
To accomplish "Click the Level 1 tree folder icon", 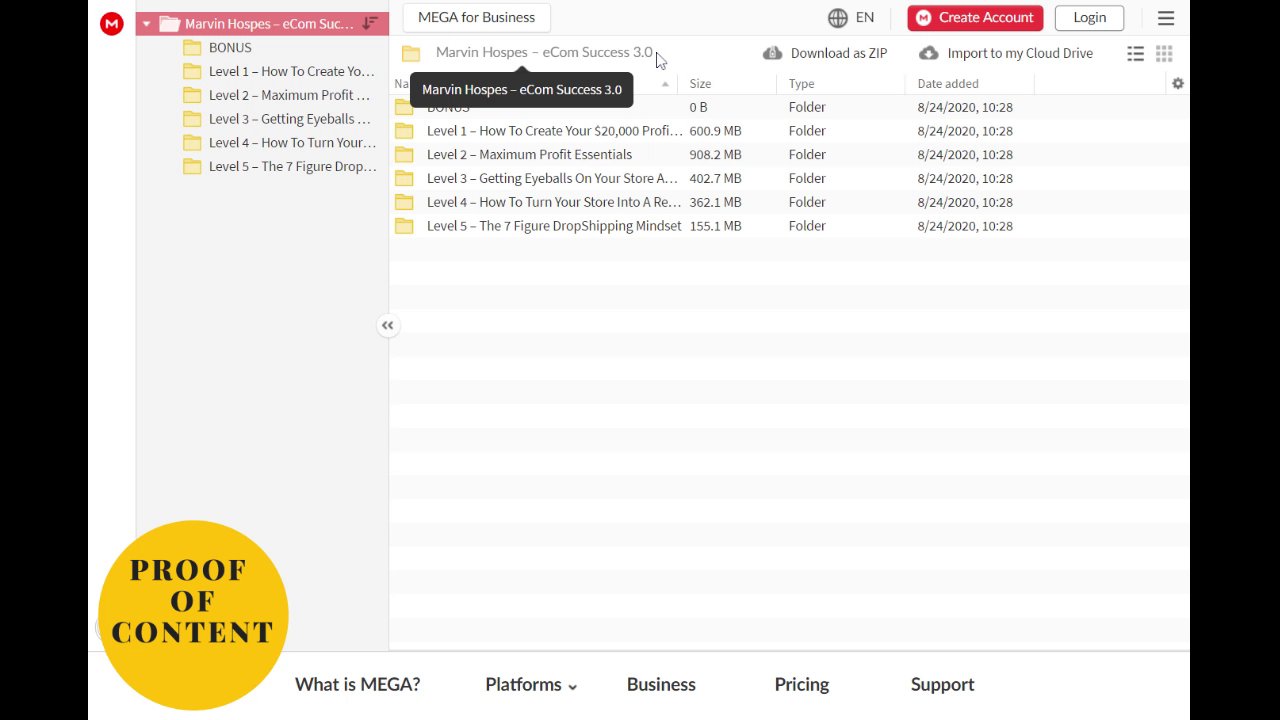I will coord(192,71).
